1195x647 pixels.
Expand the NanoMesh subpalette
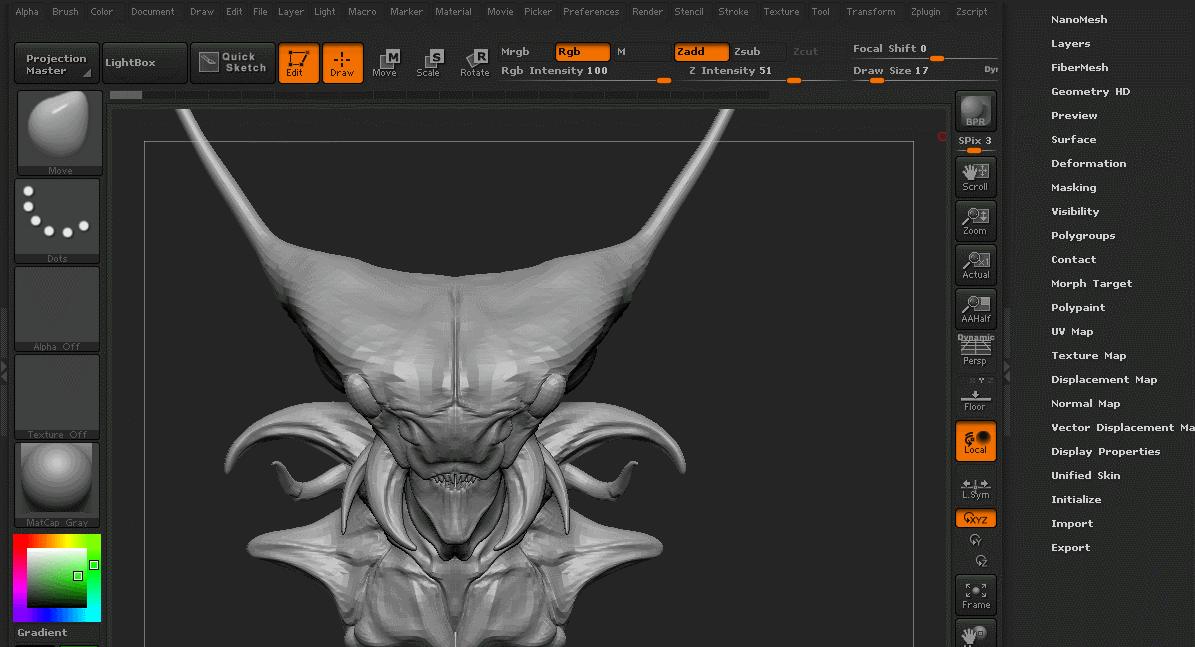[x=1079, y=20]
